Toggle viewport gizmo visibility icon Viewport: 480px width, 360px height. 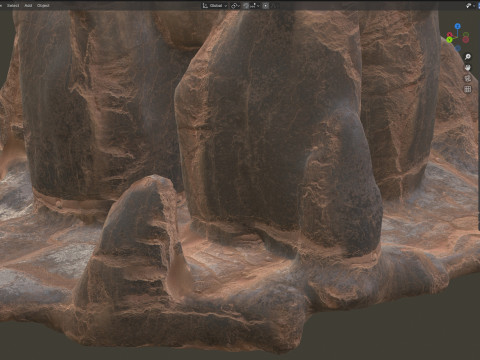click(x=469, y=6)
